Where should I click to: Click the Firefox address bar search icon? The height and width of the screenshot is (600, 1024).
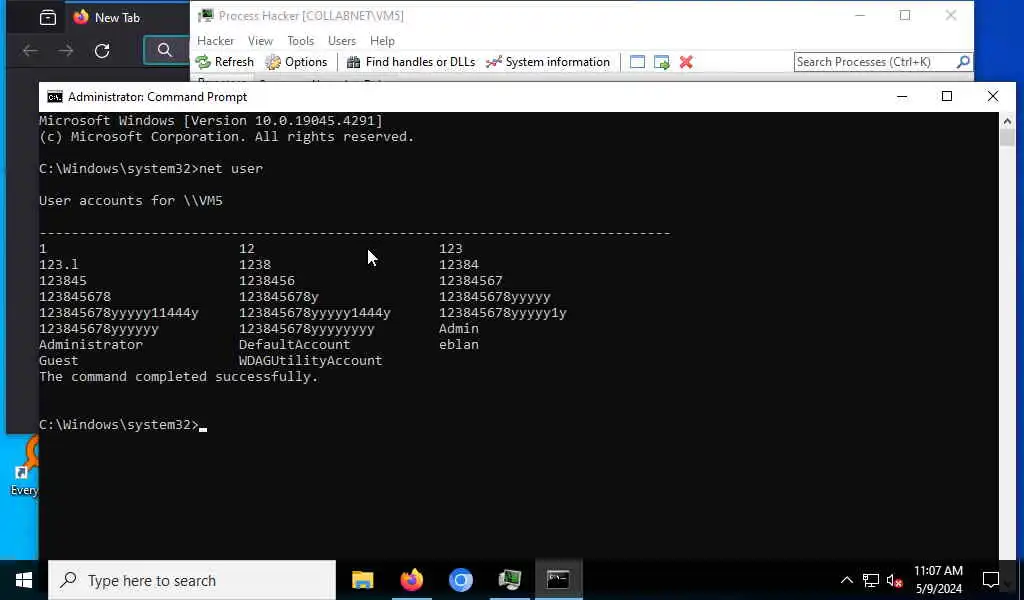point(165,50)
